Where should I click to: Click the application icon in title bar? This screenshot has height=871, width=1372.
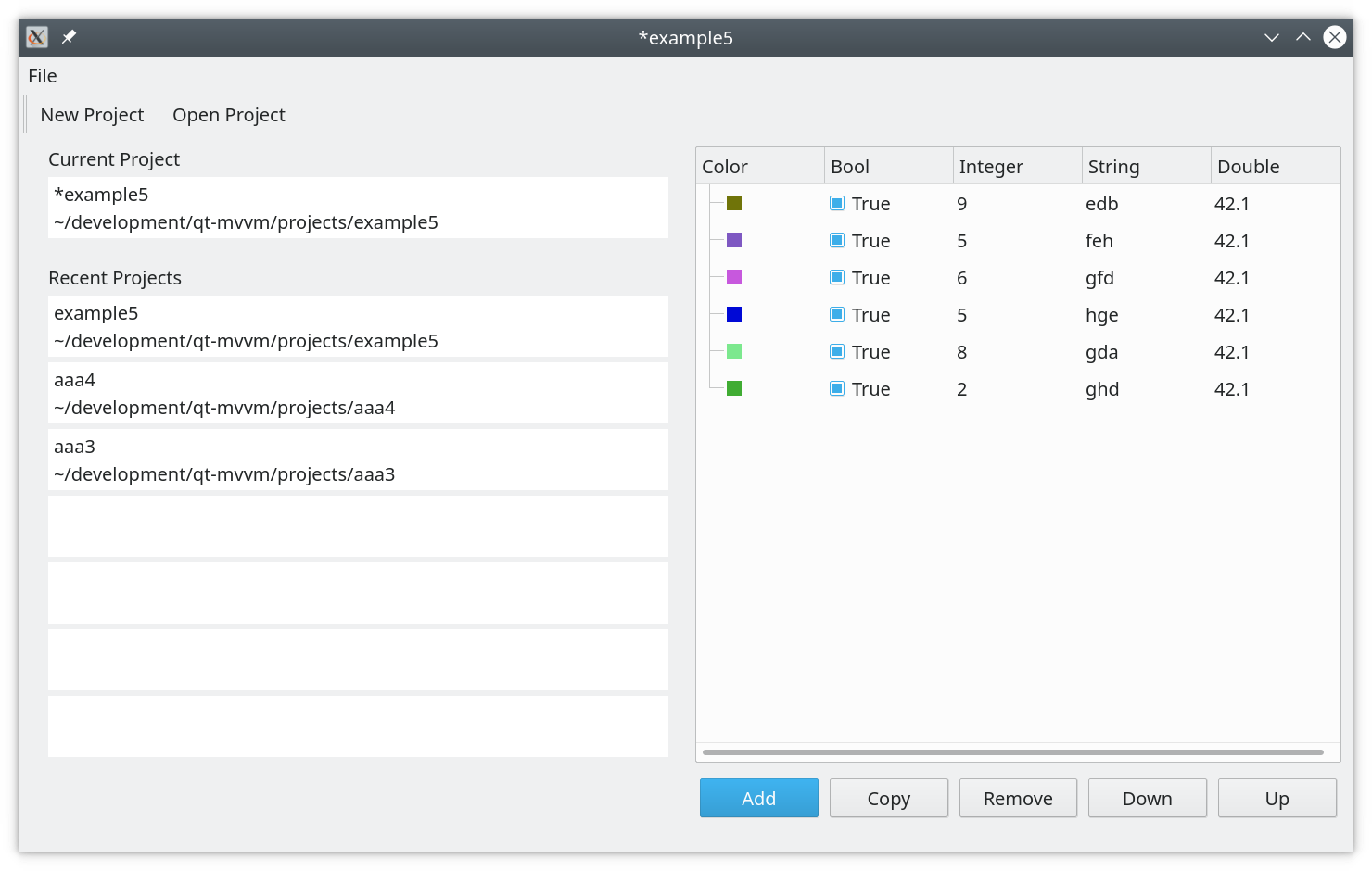coord(37,37)
